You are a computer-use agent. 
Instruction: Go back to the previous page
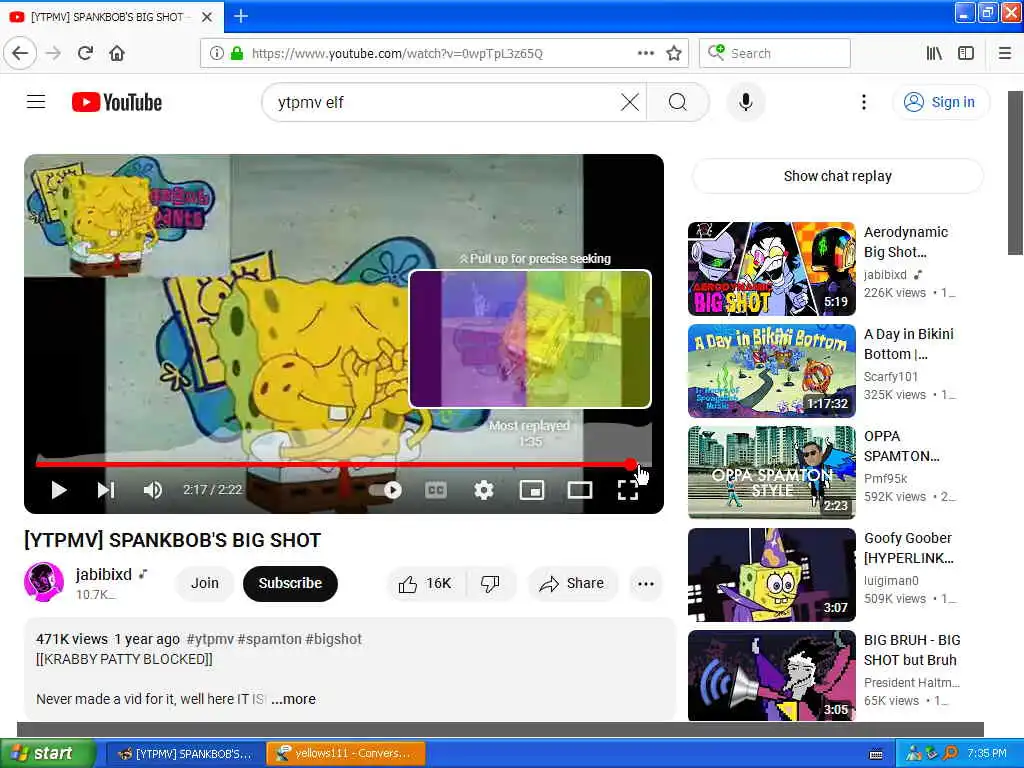click(x=20, y=54)
